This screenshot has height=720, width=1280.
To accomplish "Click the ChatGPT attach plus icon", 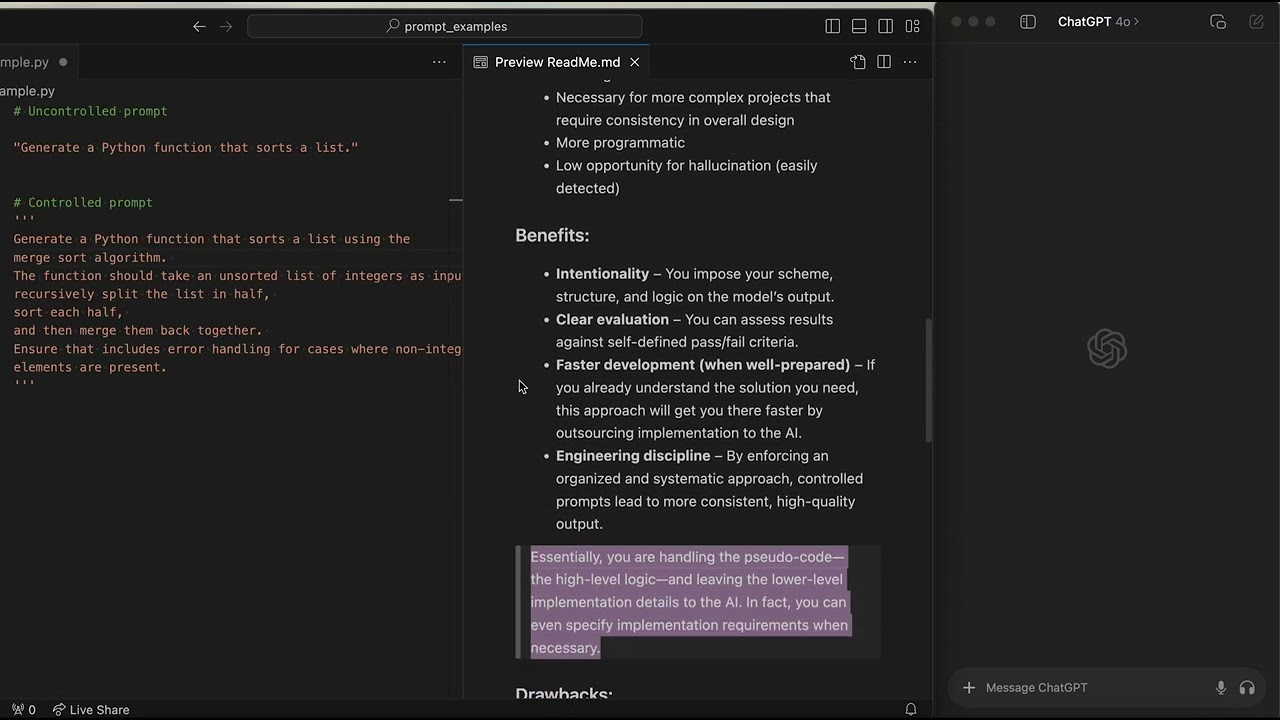I will 968,688.
